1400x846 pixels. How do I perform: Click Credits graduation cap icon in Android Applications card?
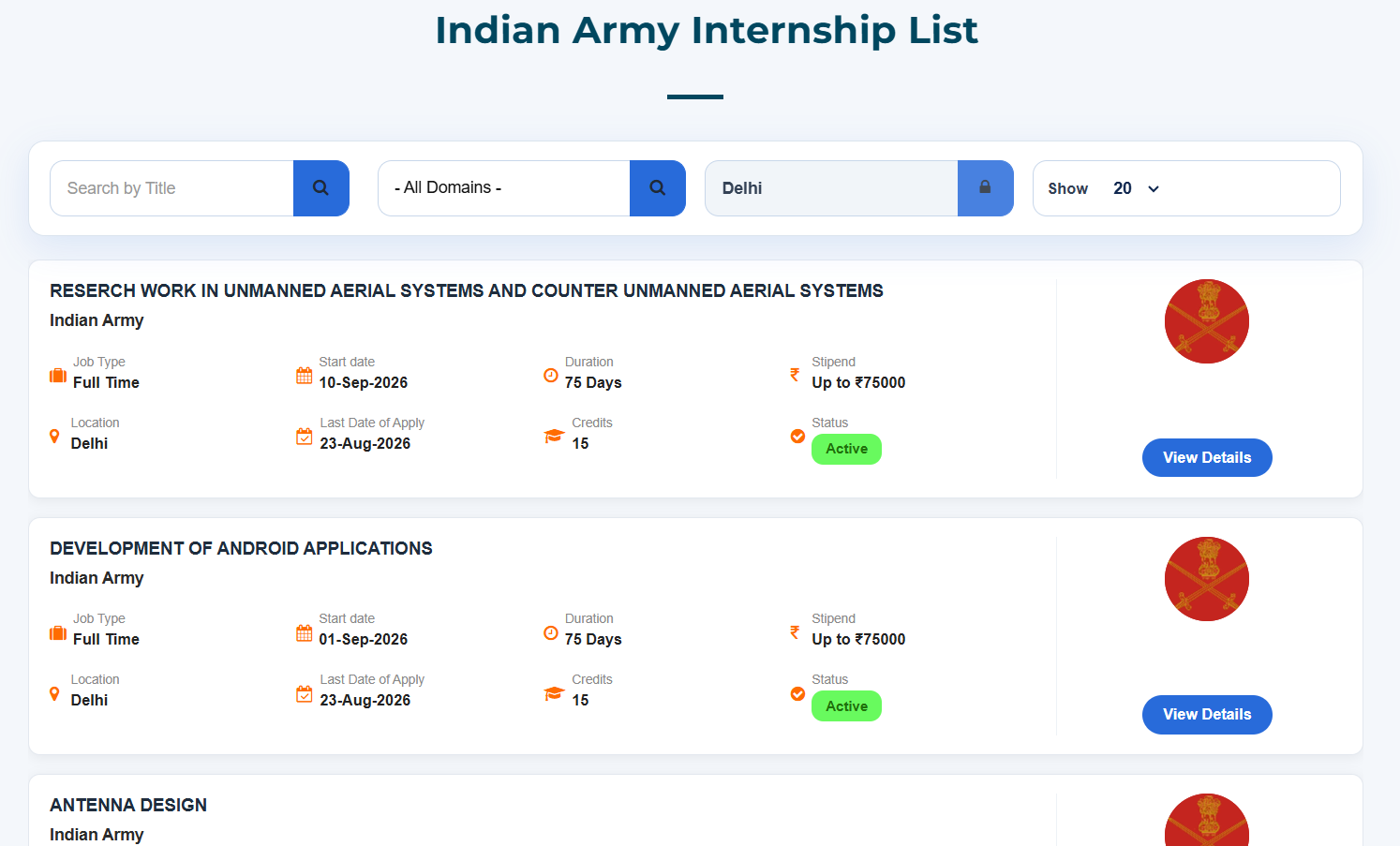click(554, 694)
